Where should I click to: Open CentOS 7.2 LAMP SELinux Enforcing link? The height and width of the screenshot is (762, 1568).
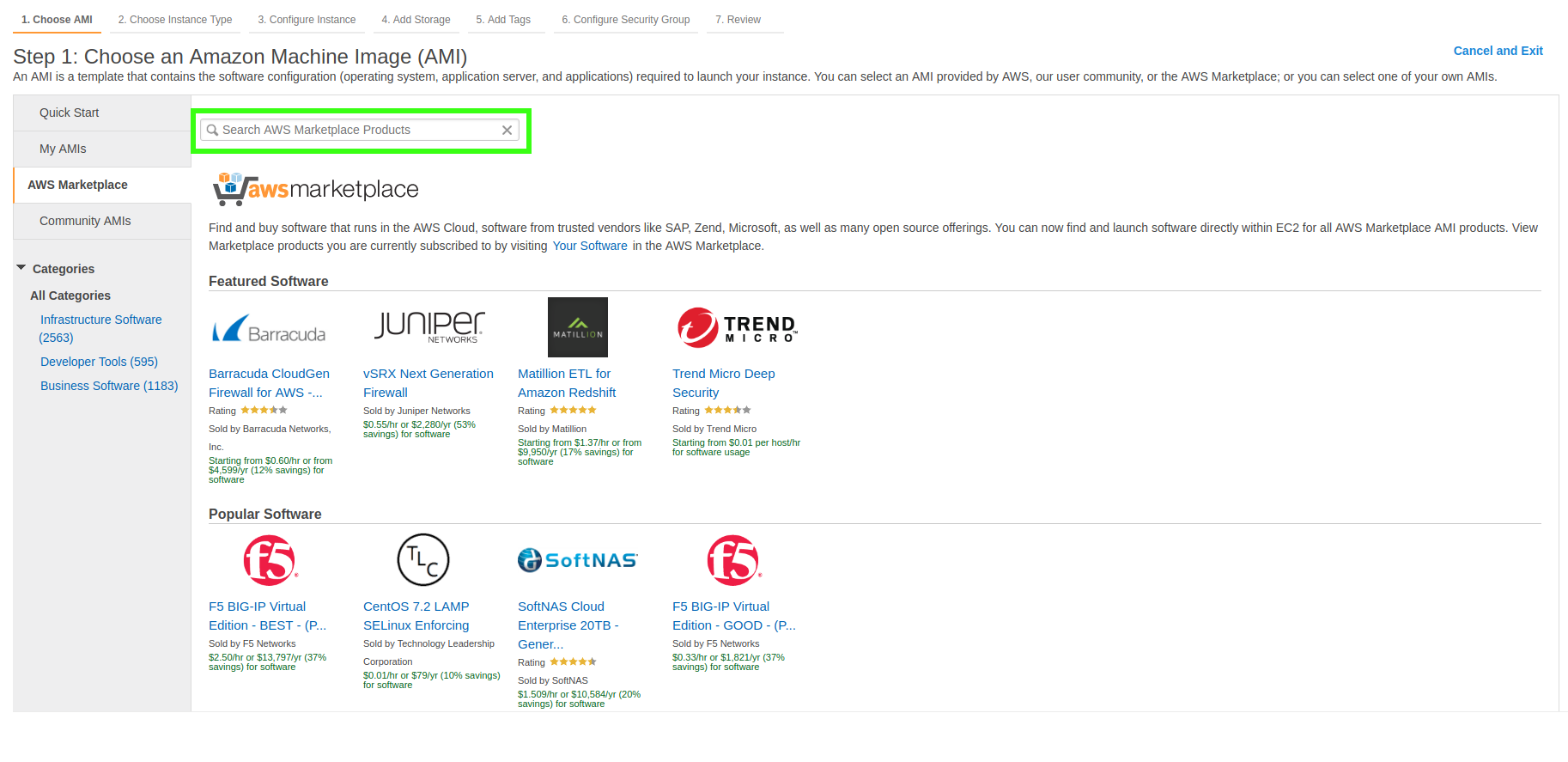(416, 616)
